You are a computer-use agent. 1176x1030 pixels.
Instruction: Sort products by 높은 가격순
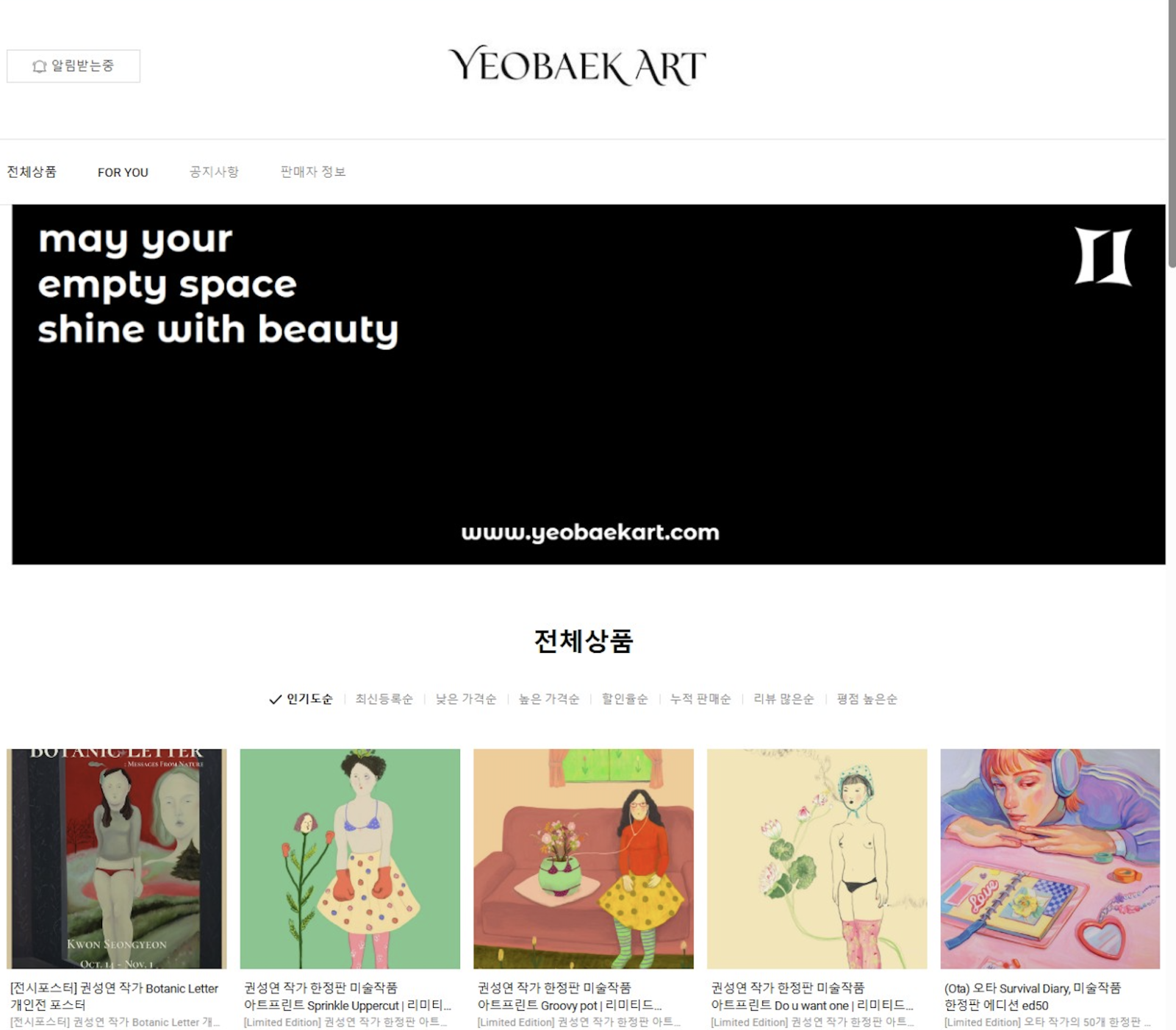coord(549,698)
